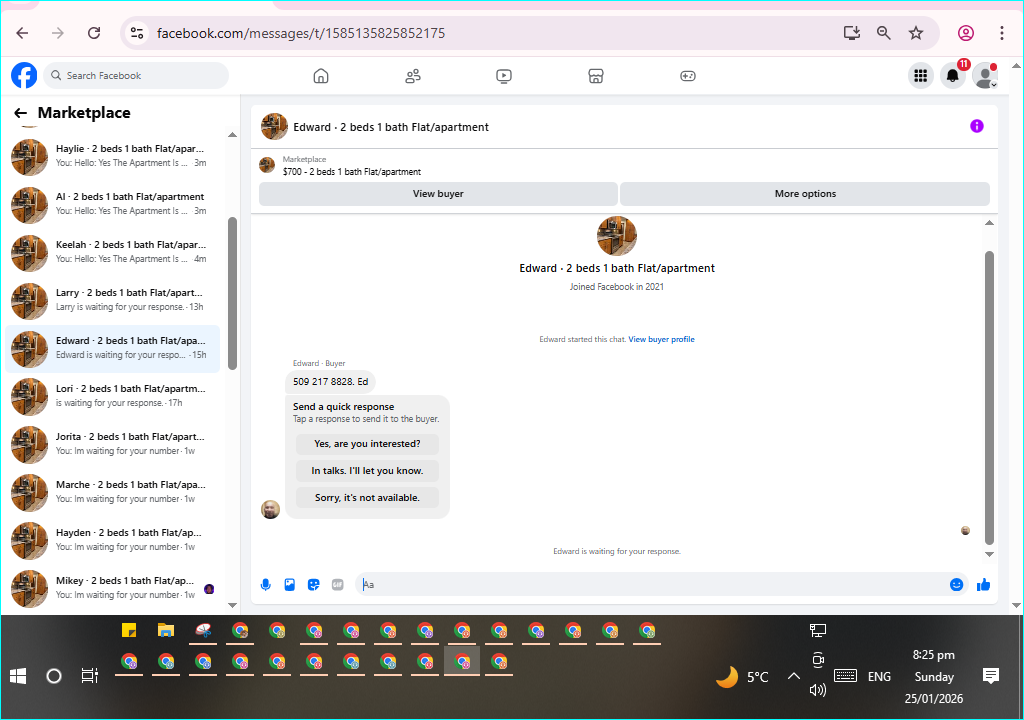Send 'In talks. I'll let you know.' response
Viewport: 1024px width, 720px height.
pyautogui.click(x=367, y=470)
